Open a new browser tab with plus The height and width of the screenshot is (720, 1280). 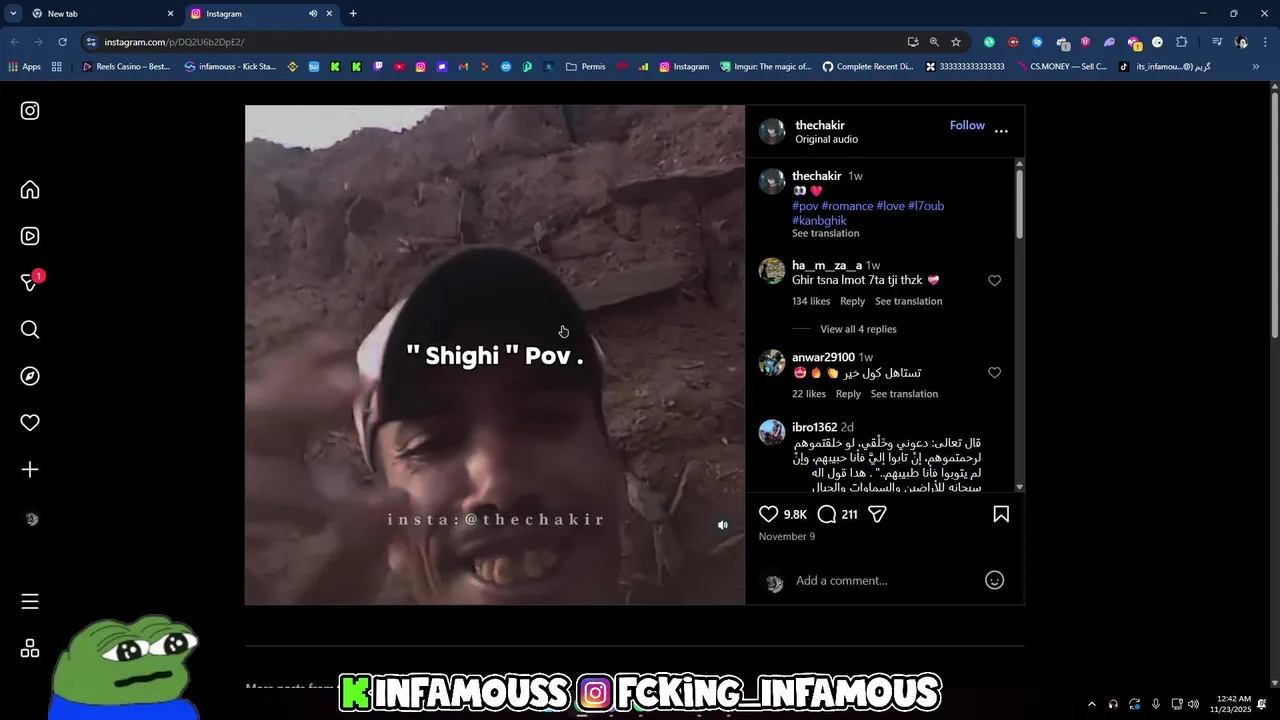(353, 14)
